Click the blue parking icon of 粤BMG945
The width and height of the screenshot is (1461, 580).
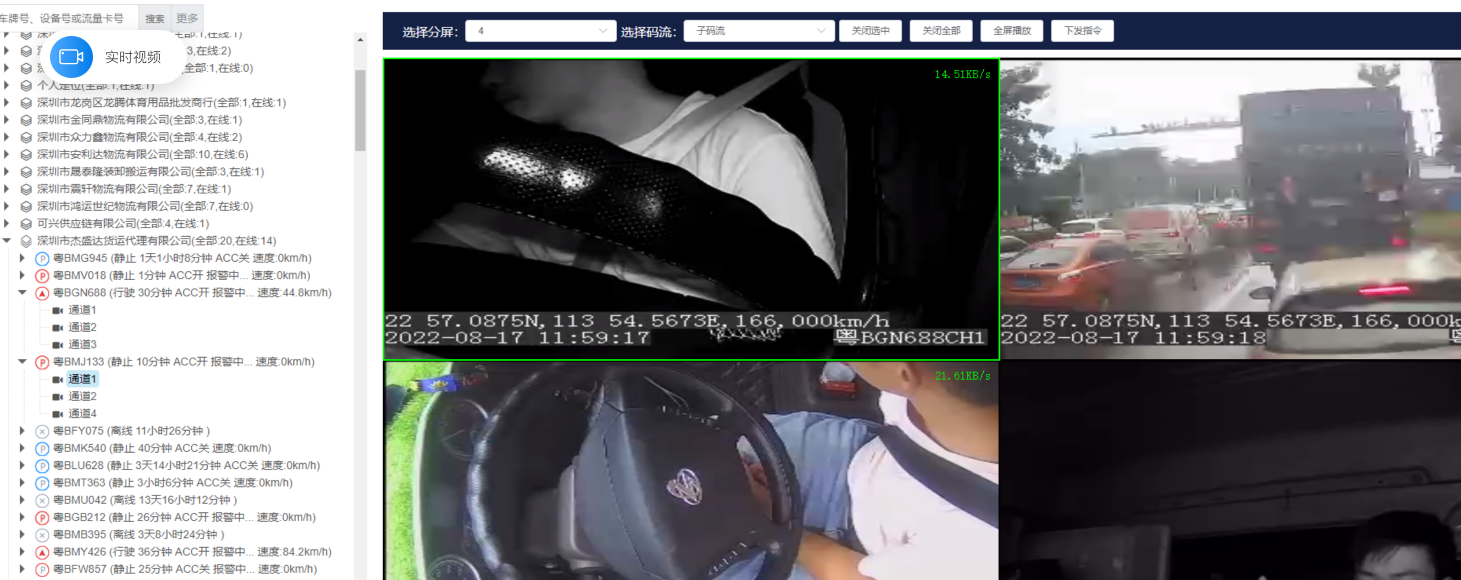[42, 259]
